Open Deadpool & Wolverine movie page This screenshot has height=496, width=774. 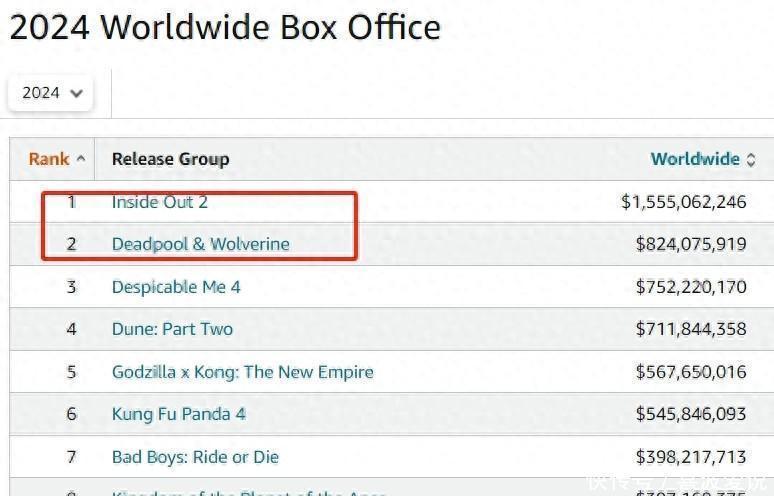tap(200, 244)
